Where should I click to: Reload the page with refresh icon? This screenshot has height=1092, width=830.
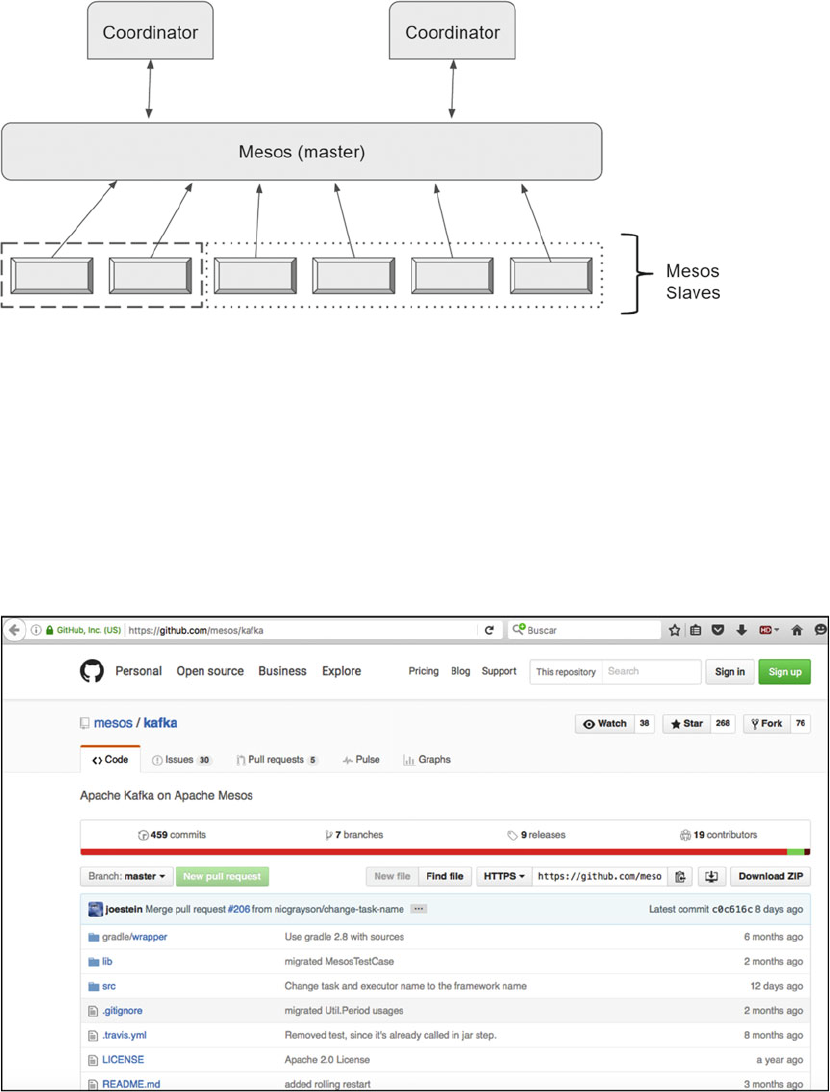point(489,630)
